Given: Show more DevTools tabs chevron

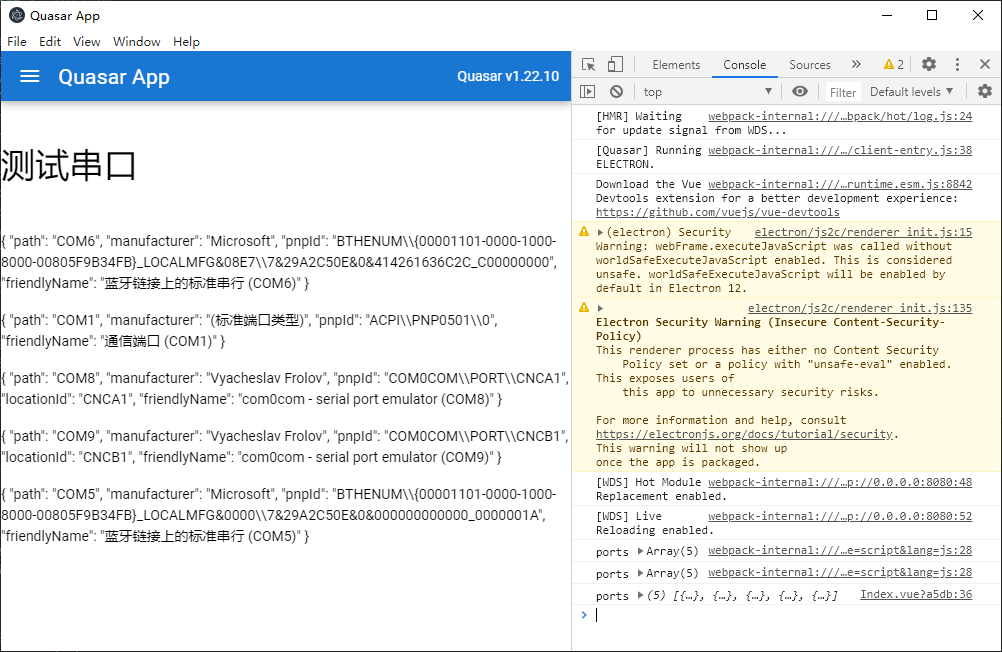Looking at the screenshot, I should click(x=856, y=64).
